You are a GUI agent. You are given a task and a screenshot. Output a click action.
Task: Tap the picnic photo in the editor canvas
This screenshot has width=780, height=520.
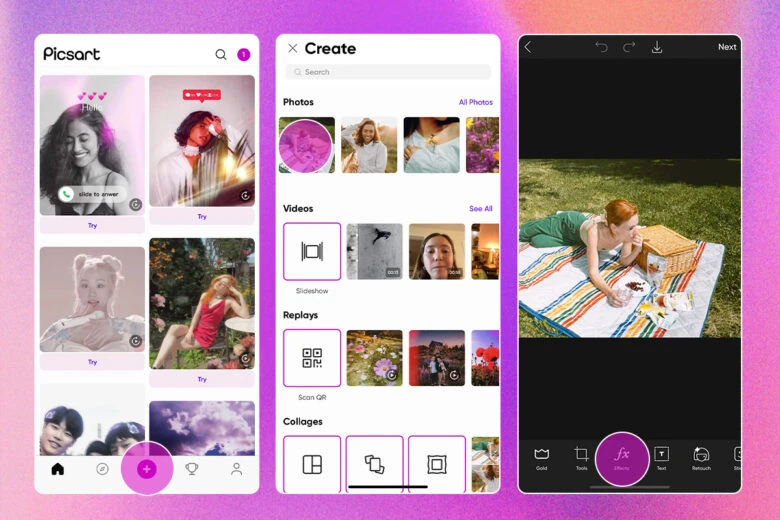(630, 248)
